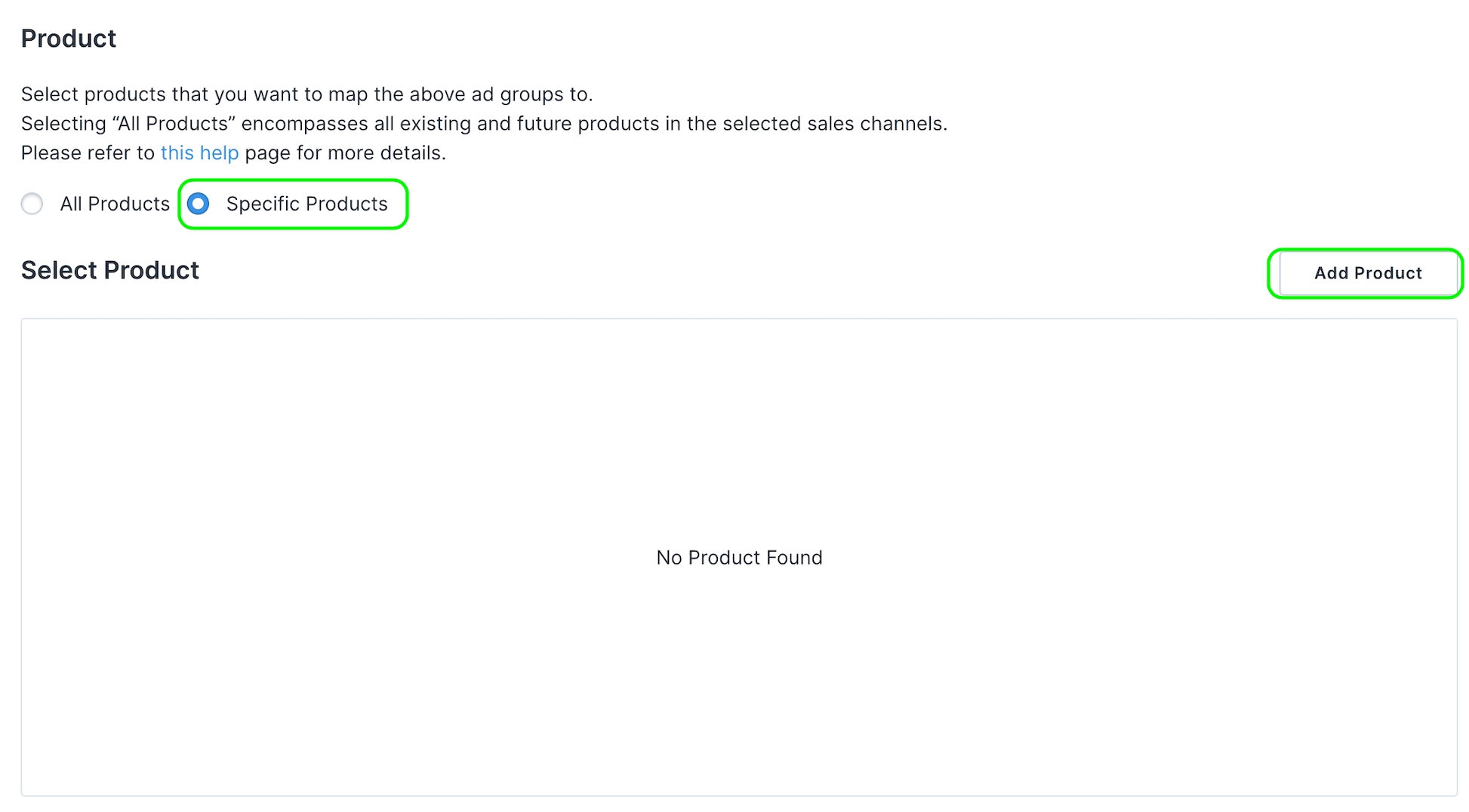Open the "this help" link
The width and height of the screenshot is (1469, 812).
[x=199, y=153]
